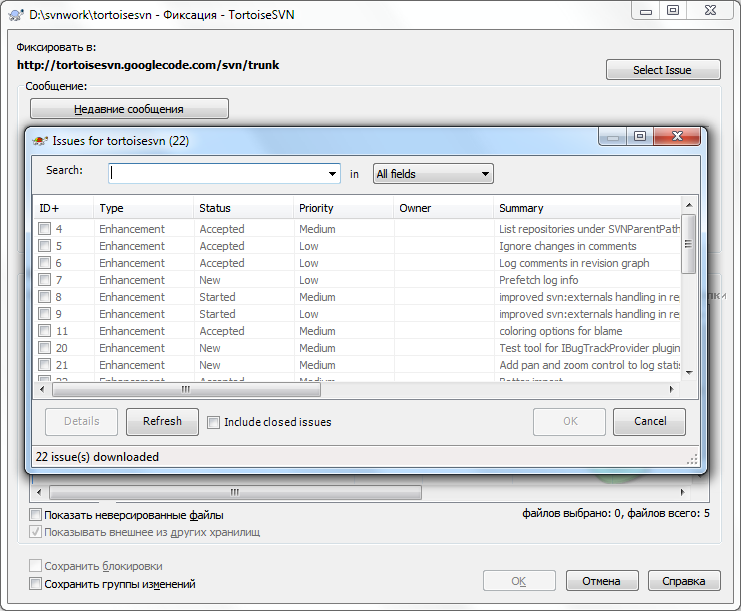Click 'New' status of issue 7
This screenshot has height=611, width=741.
[210, 280]
